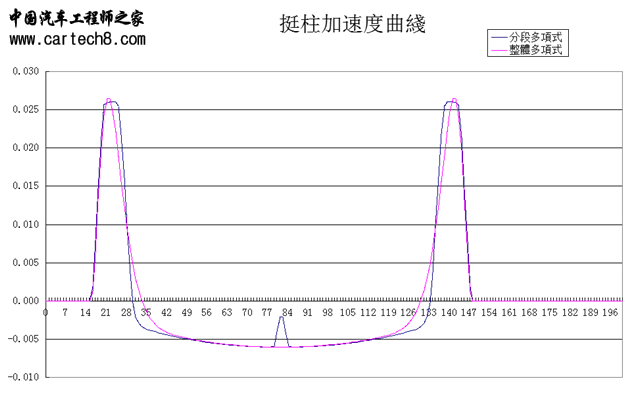643x396 pixels.
Task: Click the -0.005 y-axis label
Action: pyautogui.click(x=23, y=339)
